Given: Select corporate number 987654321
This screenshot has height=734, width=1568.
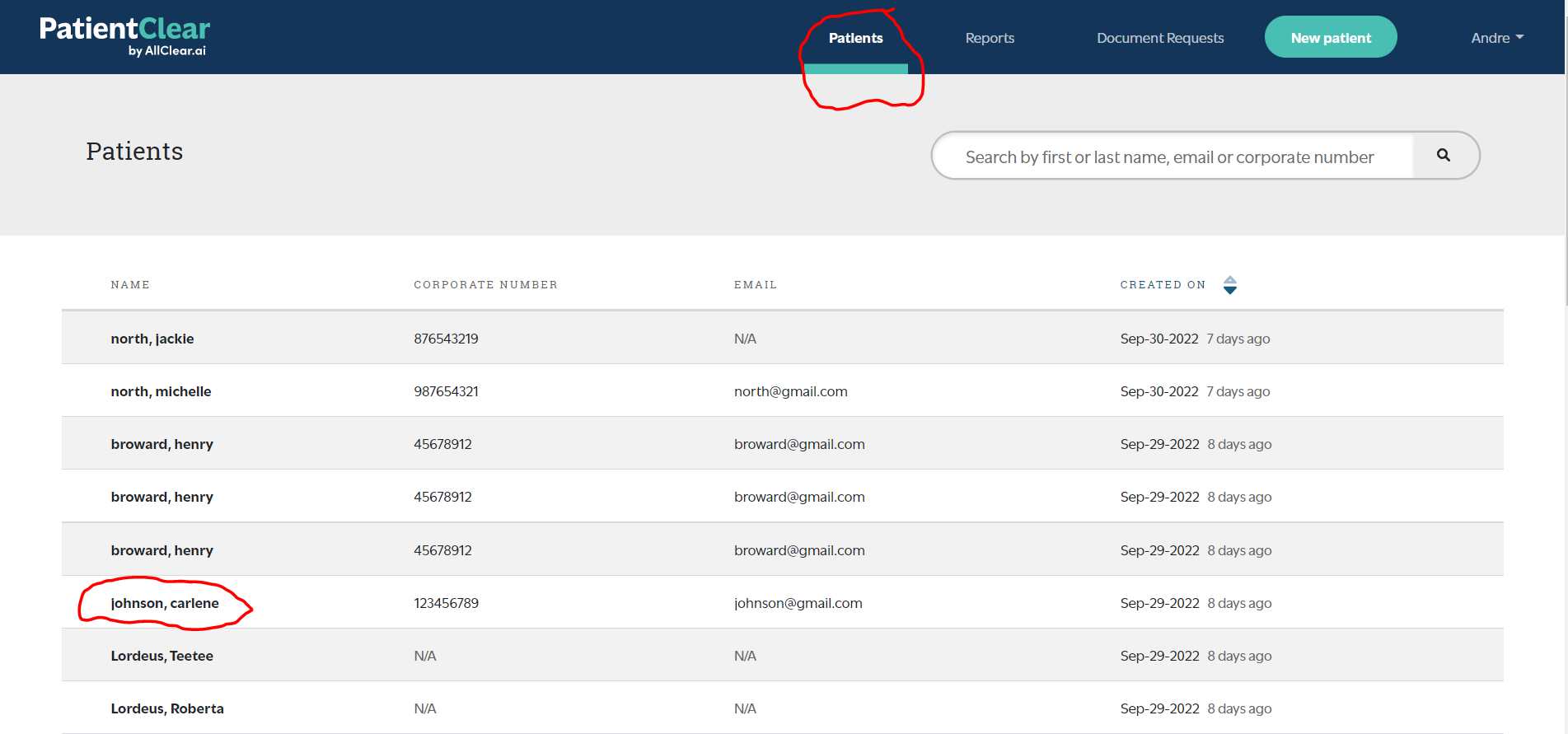Looking at the screenshot, I should 446,391.
